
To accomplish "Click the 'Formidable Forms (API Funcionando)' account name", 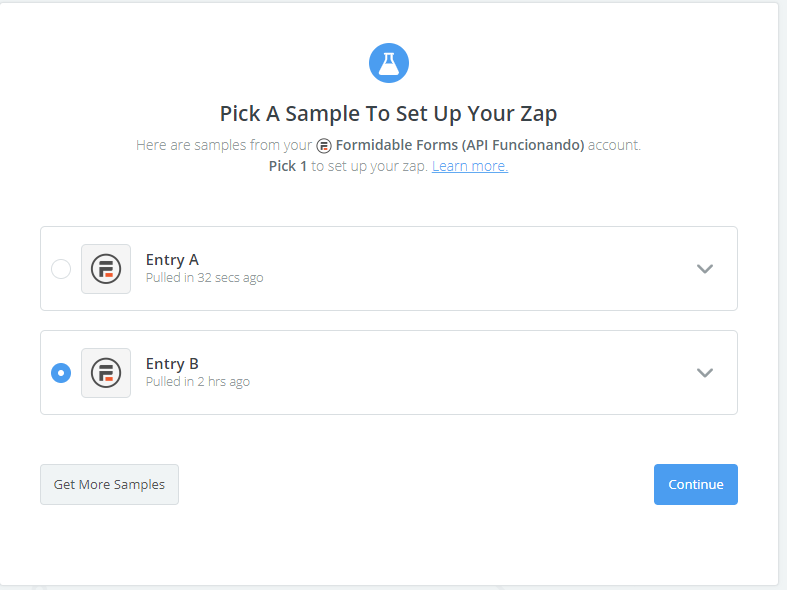I will click(459, 145).
